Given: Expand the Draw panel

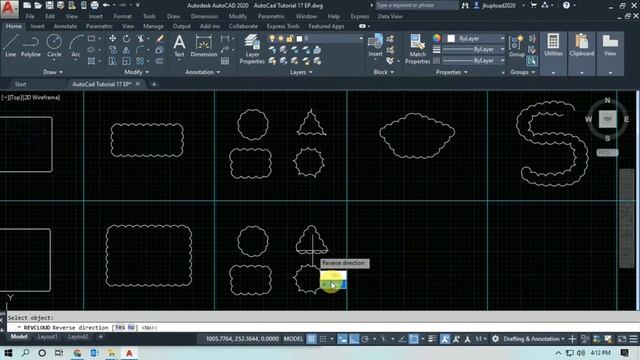Looking at the screenshot, I should click(53, 72).
